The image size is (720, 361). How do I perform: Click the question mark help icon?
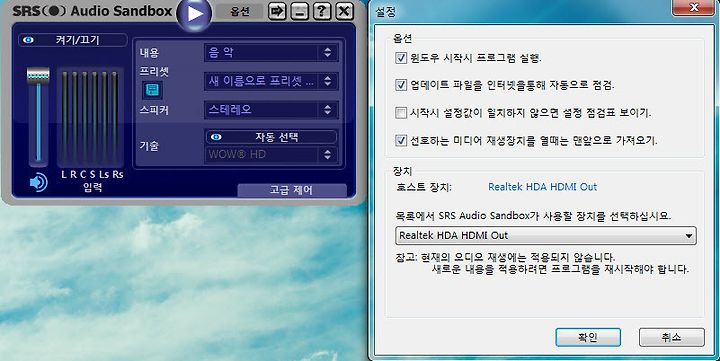tap(322, 11)
